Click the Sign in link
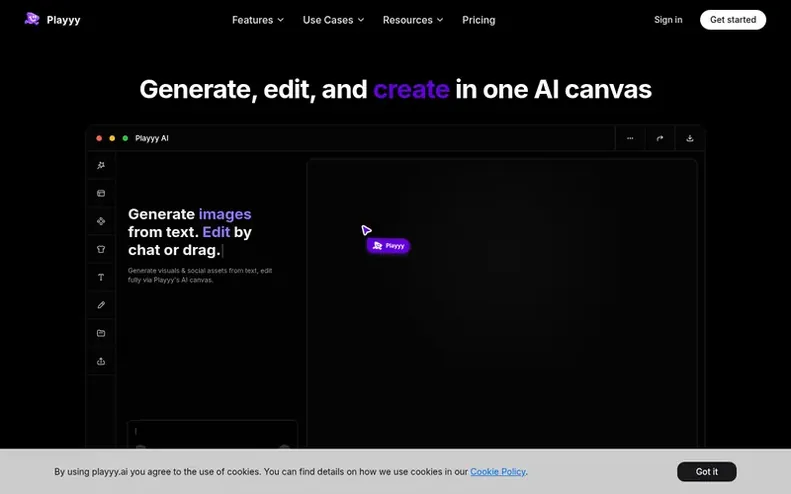The image size is (791, 494). click(668, 20)
